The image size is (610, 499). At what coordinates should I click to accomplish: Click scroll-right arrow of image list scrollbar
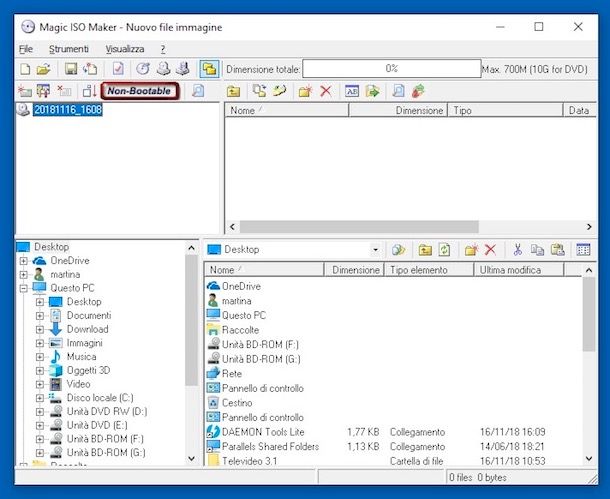click(589, 227)
